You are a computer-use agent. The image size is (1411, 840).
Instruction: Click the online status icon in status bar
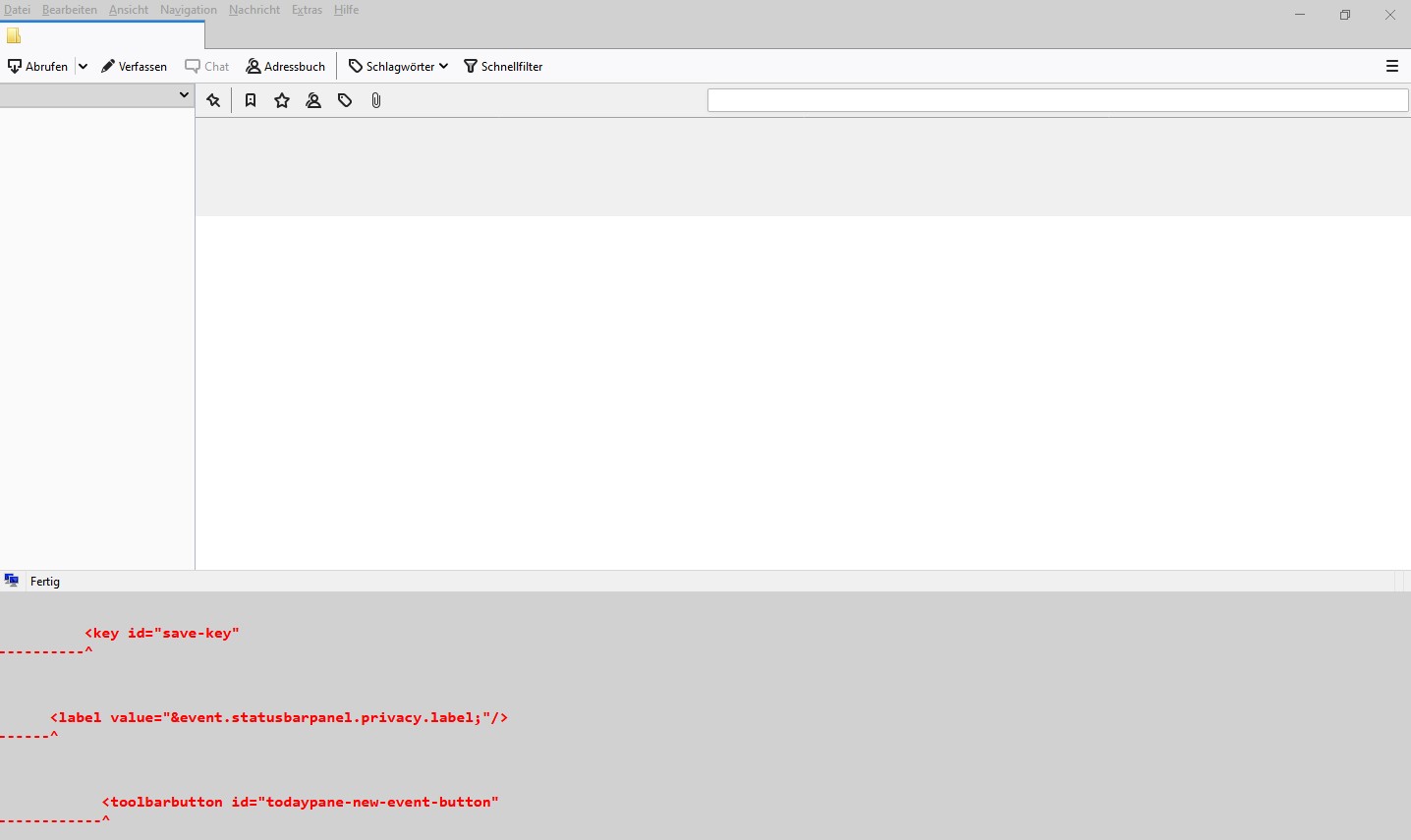point(12,581)
